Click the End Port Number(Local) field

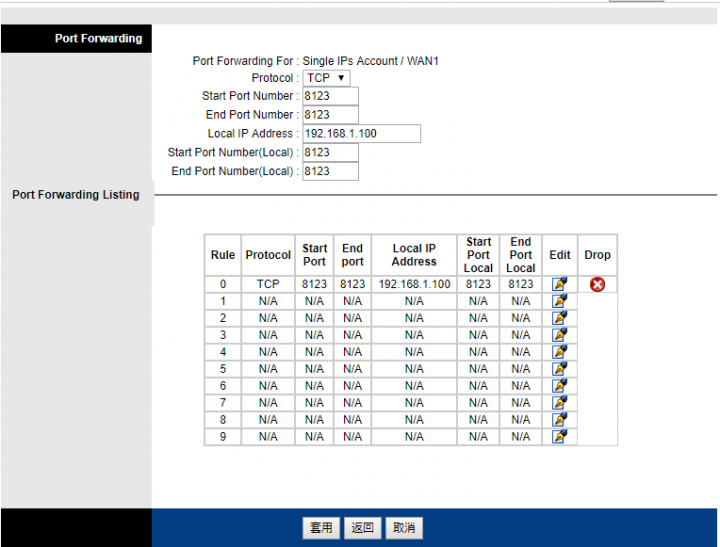[x=330, y=171]
